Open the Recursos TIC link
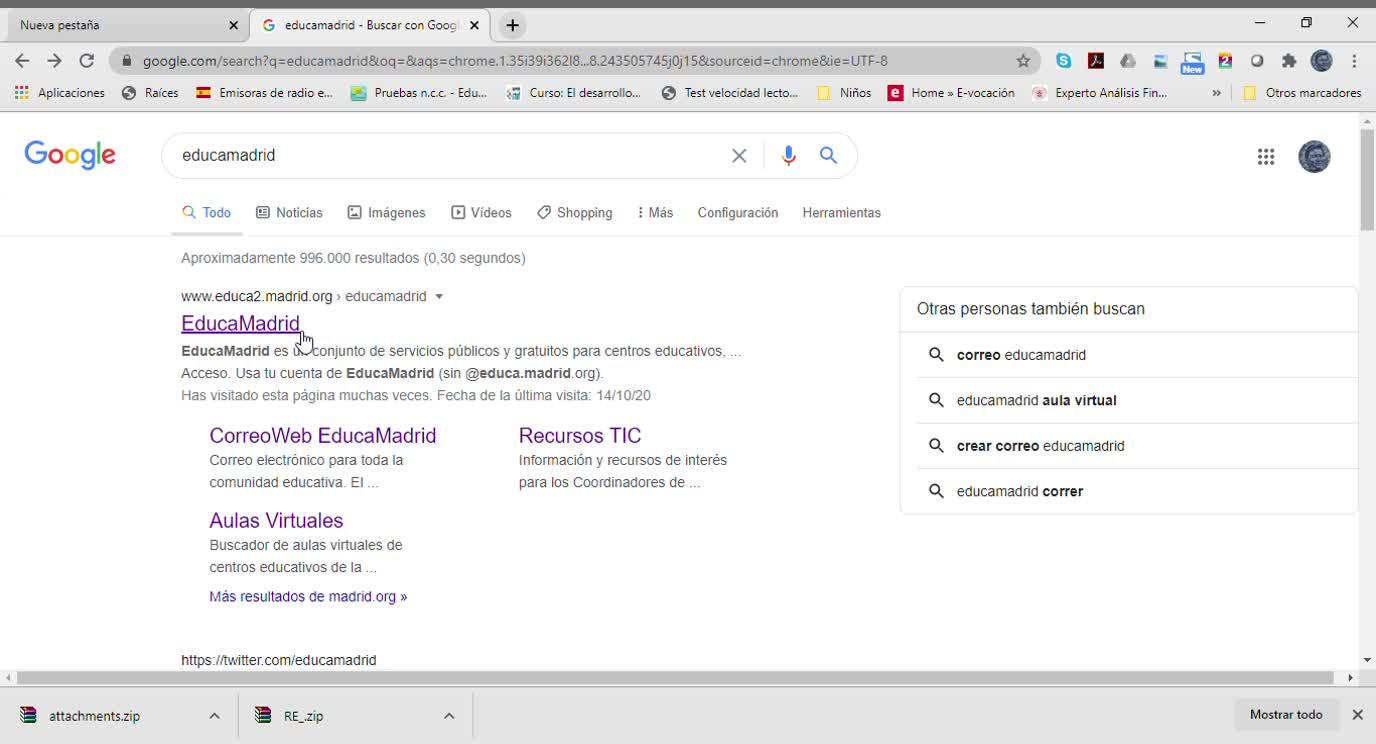 tap(580, 435)
